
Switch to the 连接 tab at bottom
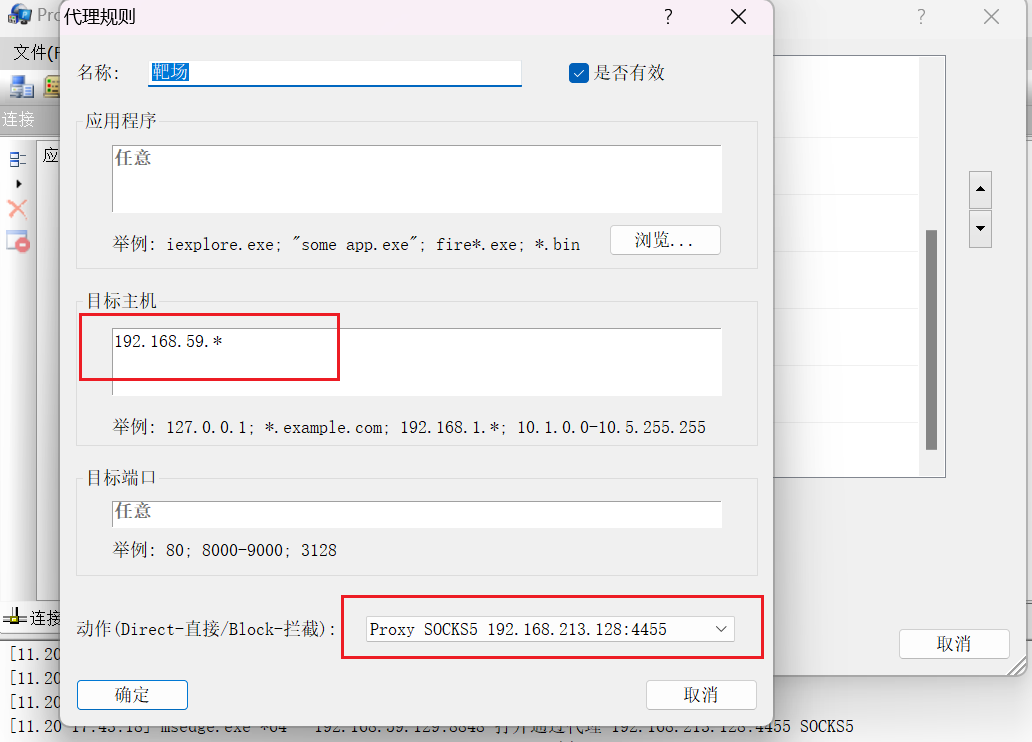click(34, 618)
